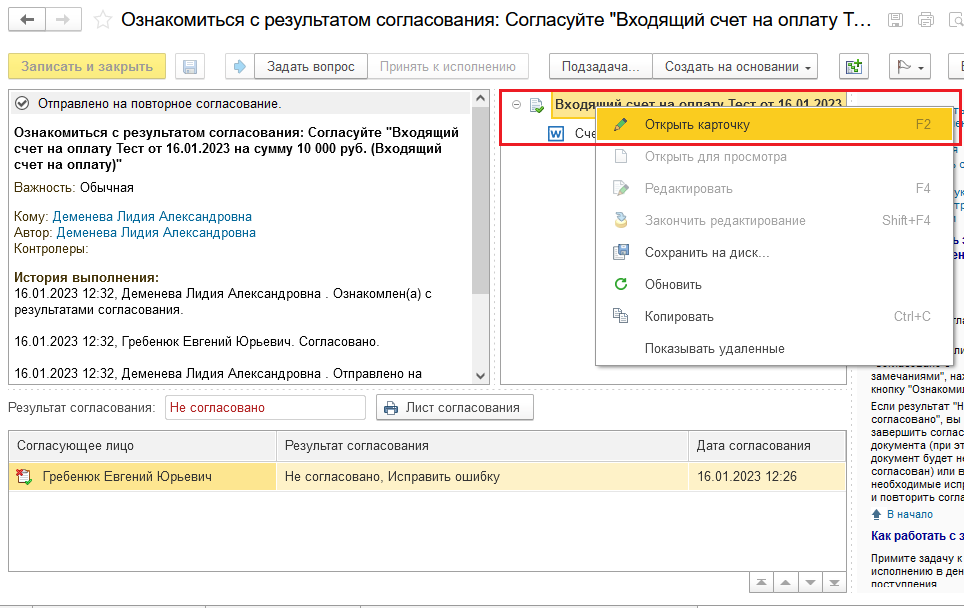Screen dimensions: 964x608
Task: Open the flag dropdown button
Action: pyautogui.click(x=909, y=67)
